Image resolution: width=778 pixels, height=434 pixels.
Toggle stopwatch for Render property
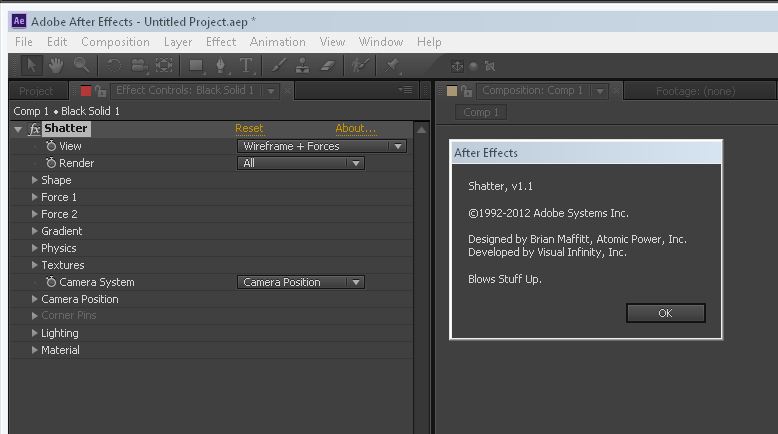click(51, 163)
